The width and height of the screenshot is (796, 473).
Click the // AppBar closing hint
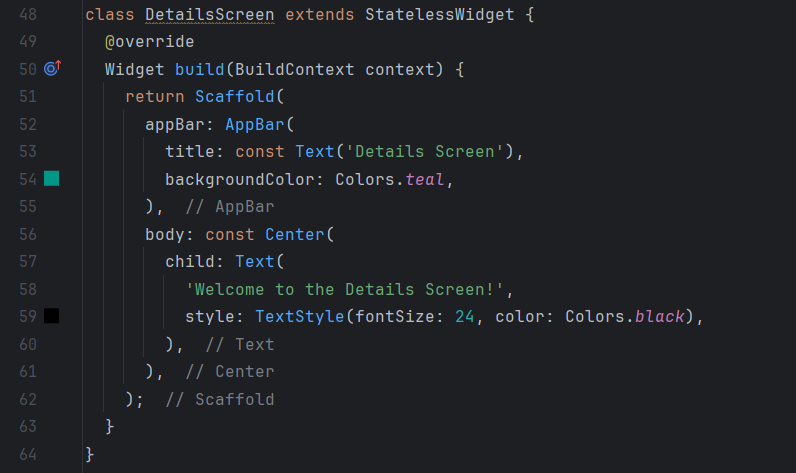[x=229, y=207]
